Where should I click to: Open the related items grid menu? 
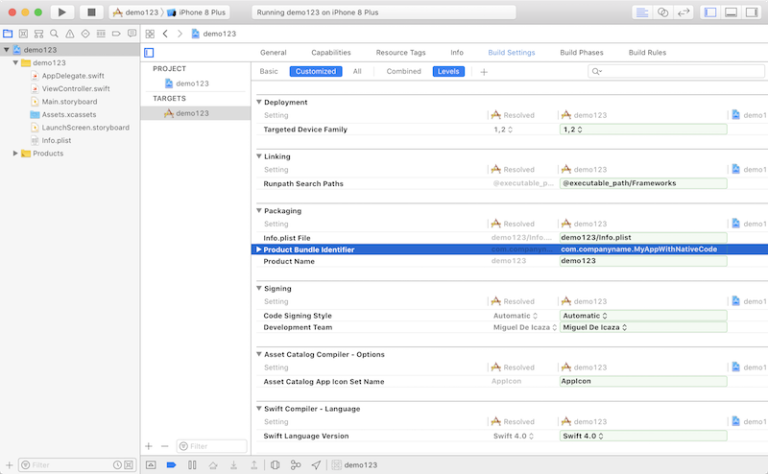tap(150, 34)
